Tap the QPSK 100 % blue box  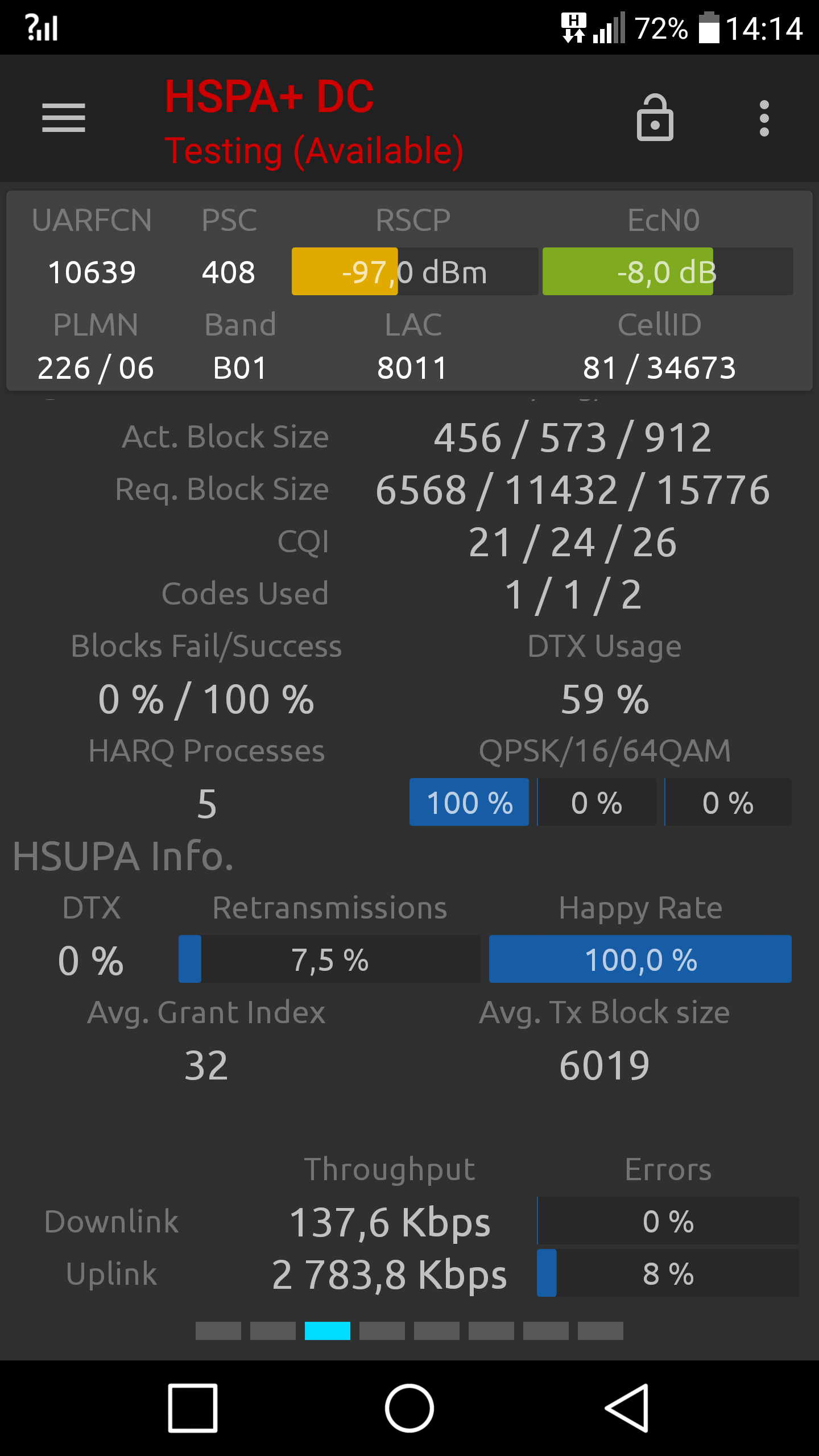[469, 802]
